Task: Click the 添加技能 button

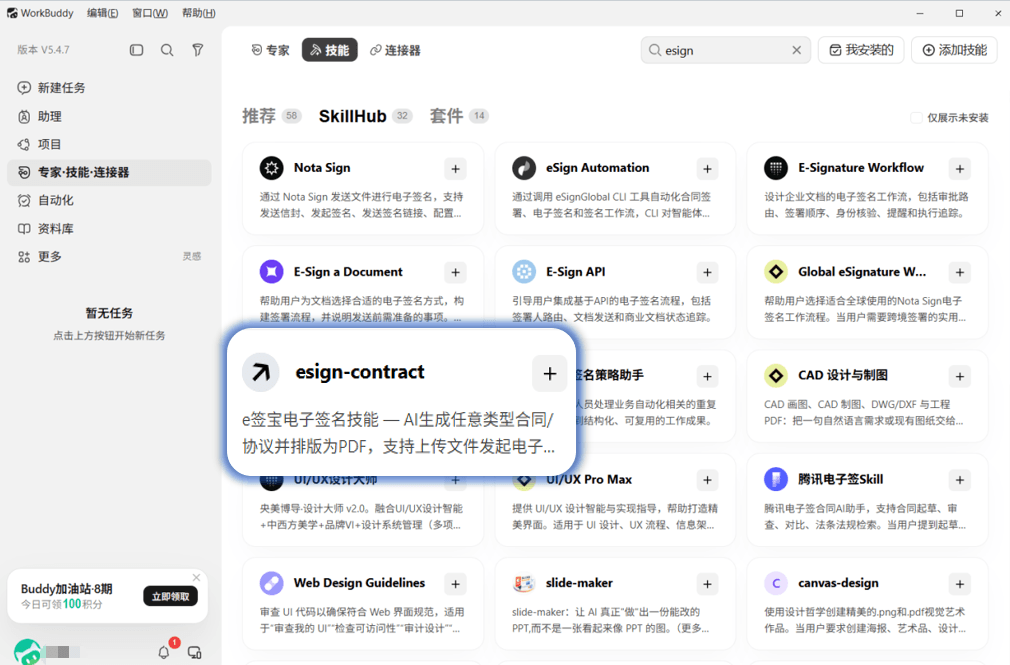Action: [955, 50]
